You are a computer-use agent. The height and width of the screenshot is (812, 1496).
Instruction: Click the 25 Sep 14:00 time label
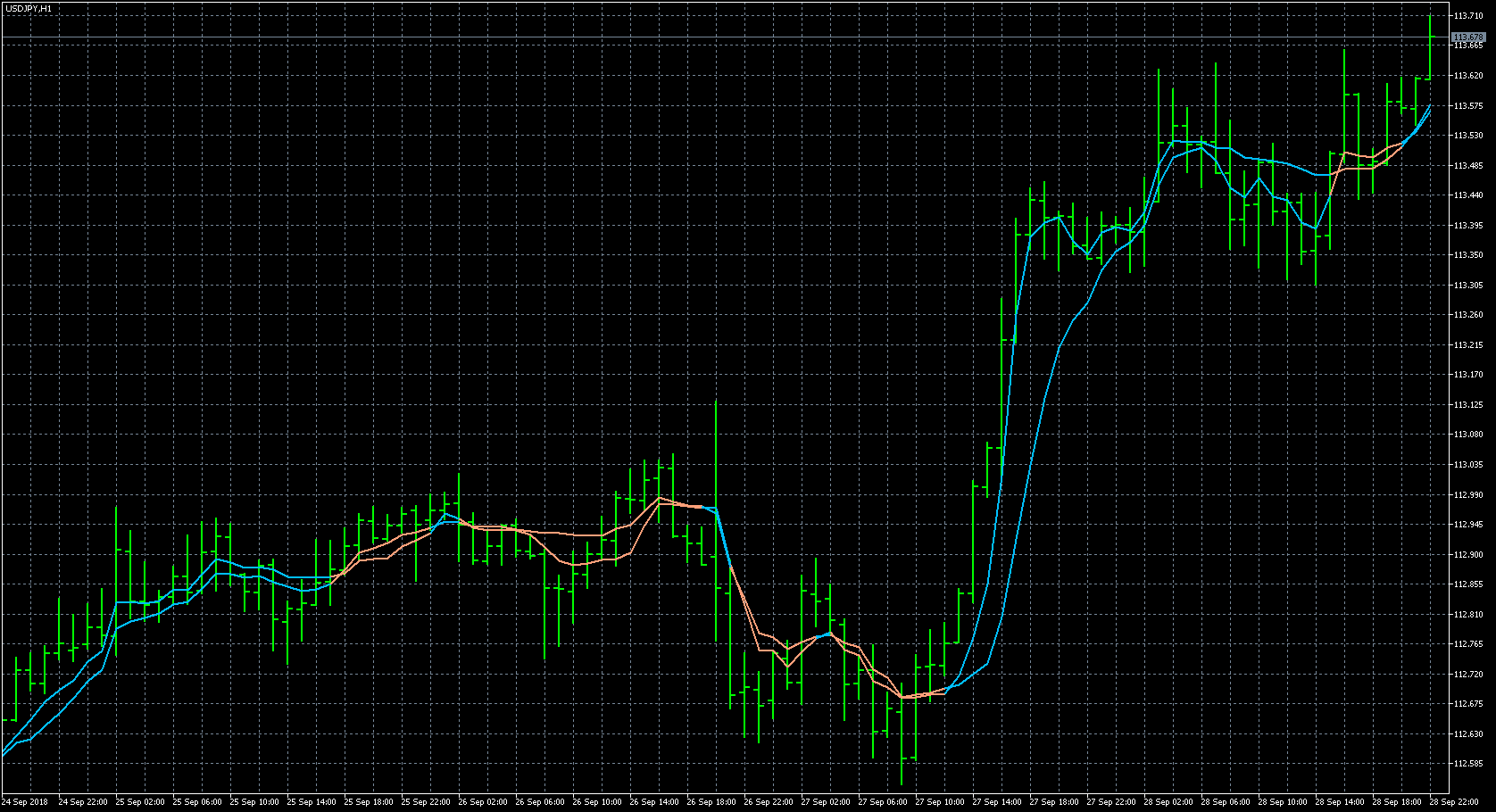(312, 802)
